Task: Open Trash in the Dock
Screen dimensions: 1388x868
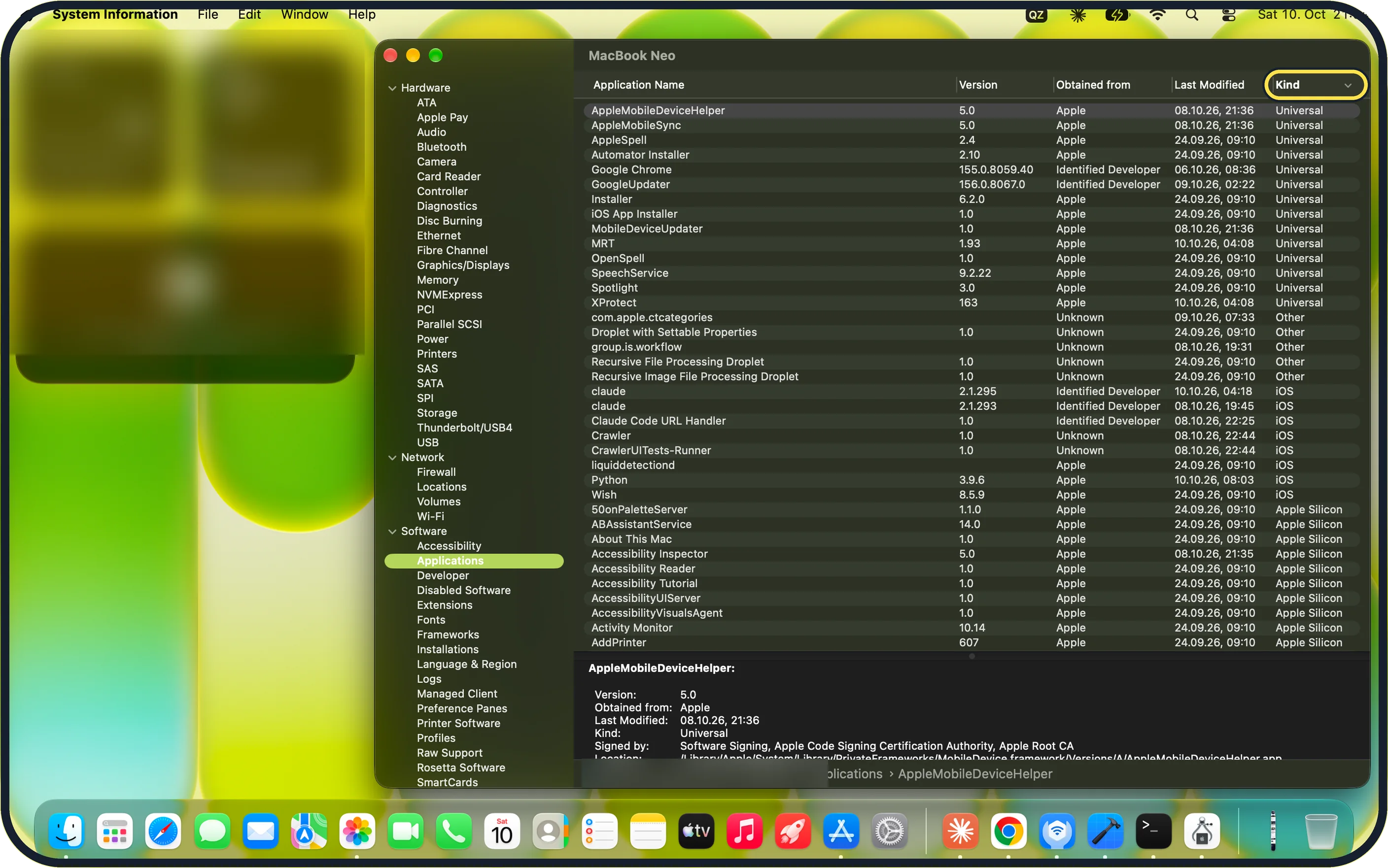Action: coord(1321,831)
